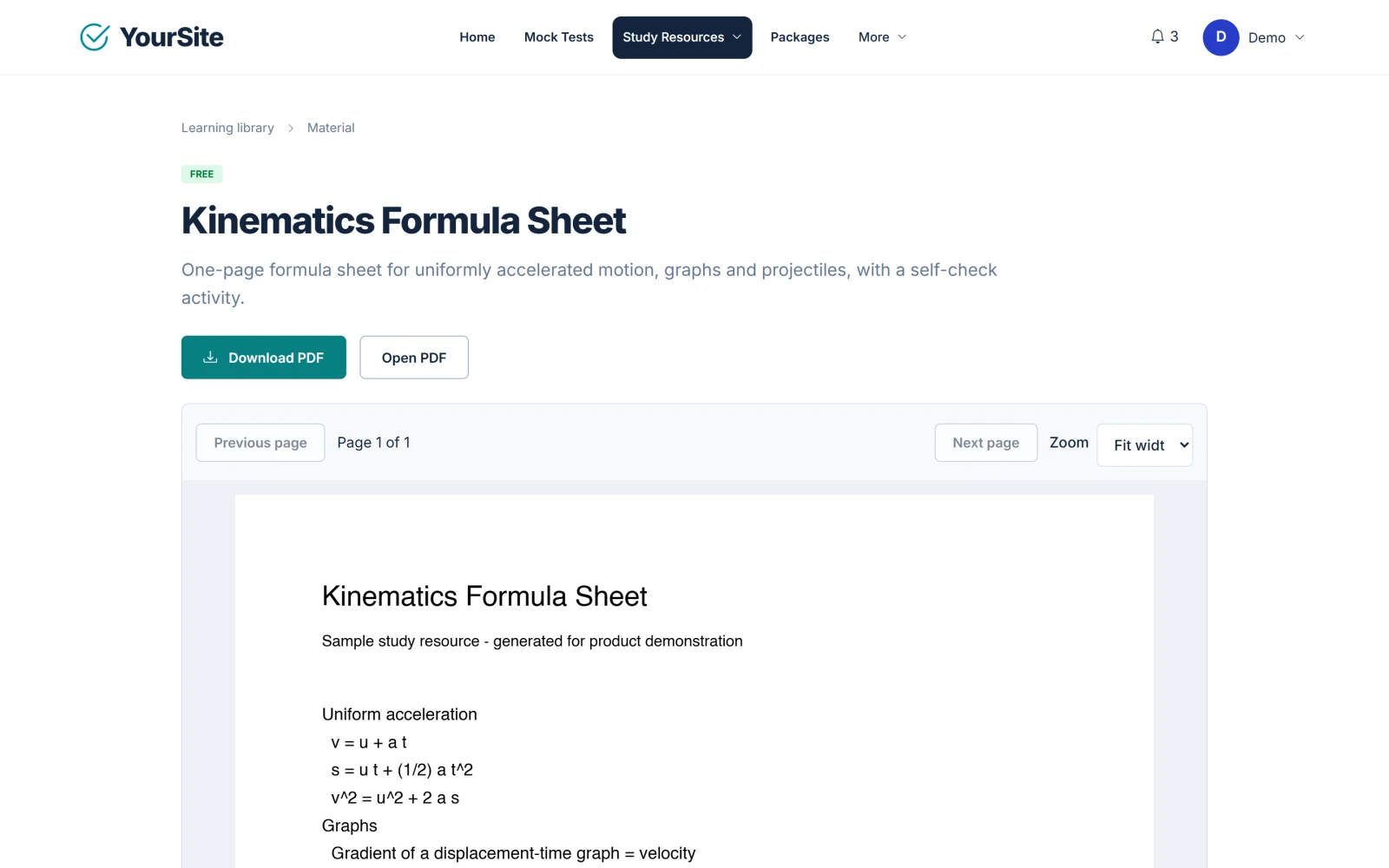
Task: Click the Next page button
Action: tap(986, 443)
